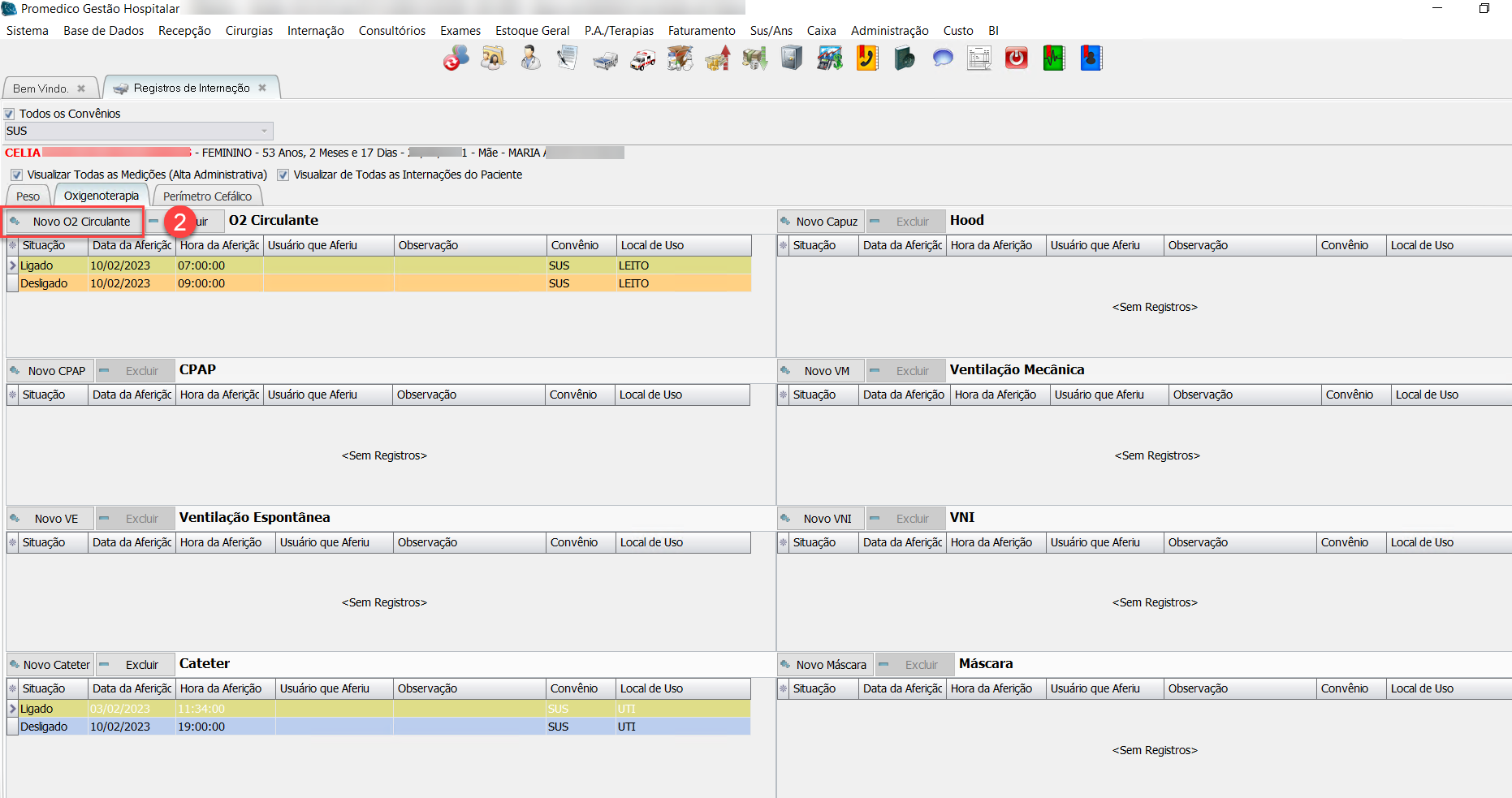1512x798 pixels.
Task: Click the red power button icon
Action: pos(1016,58)
